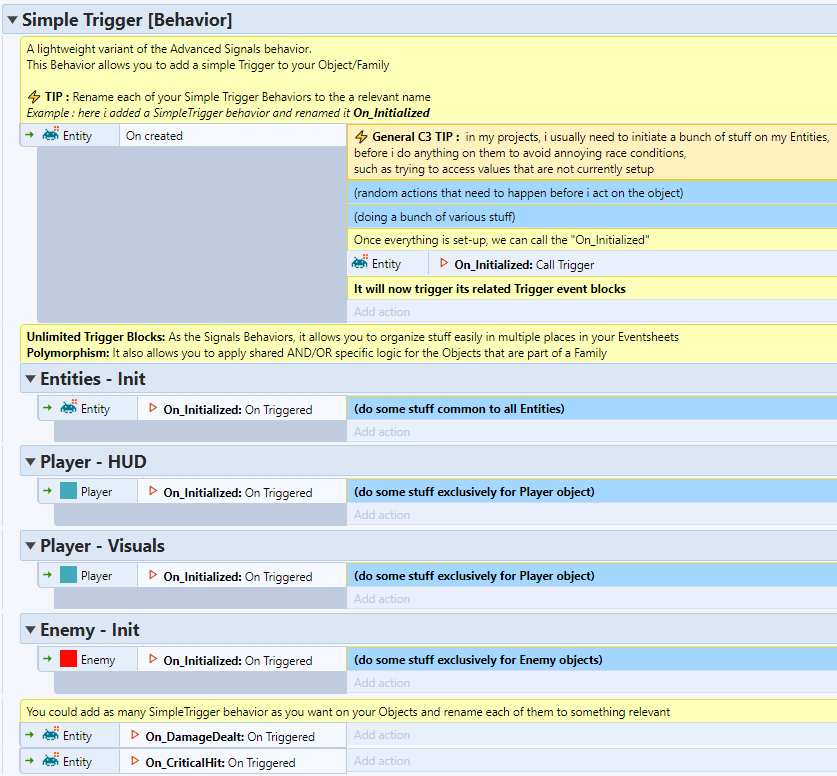This screenshot has height=776, width=837.
Task: Collapse the Player - Visuals group
Action: pyautogui.click(x=30, y=546)
